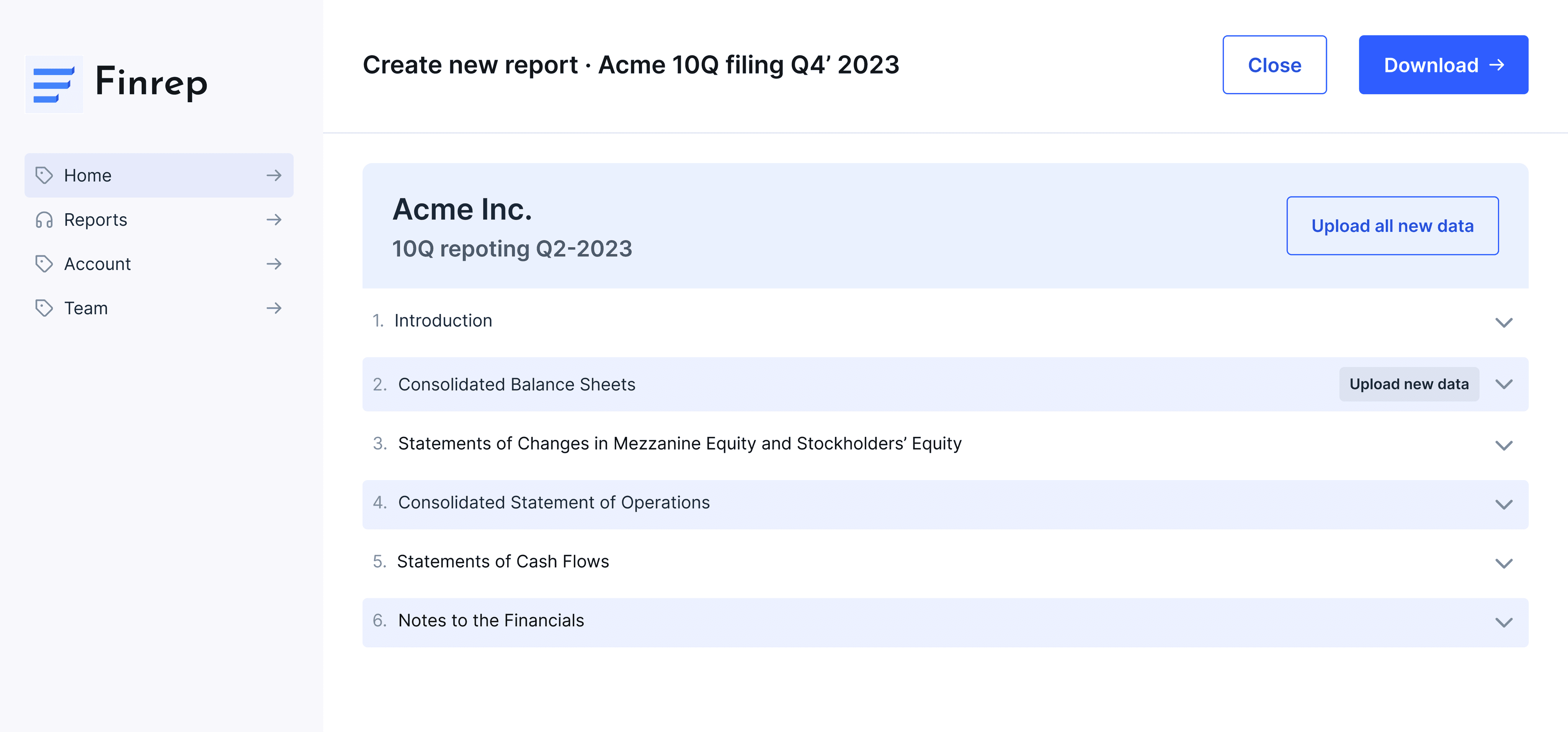Click the arrow icon on Home row
1568x732 pixels.
(x=274, y=175)
